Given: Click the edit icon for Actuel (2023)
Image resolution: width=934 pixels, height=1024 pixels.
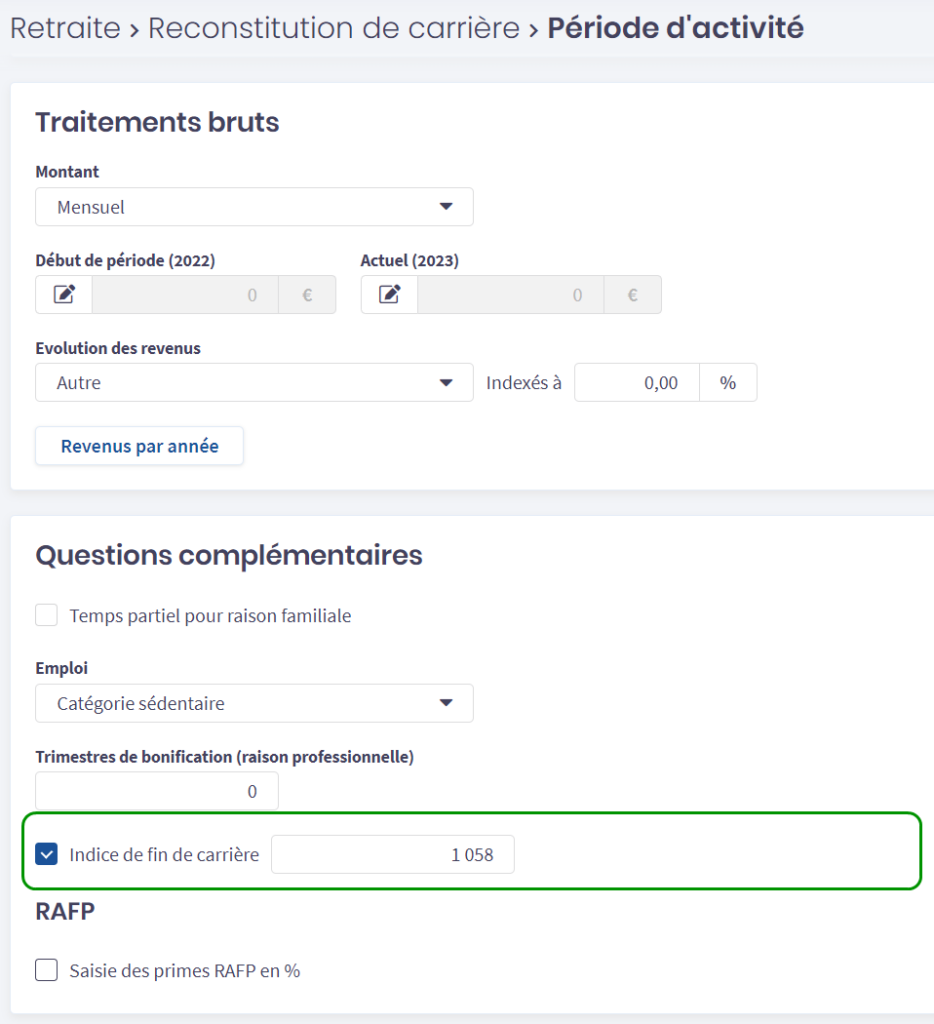Looking at the screenshot, I should tap(389, 295).
